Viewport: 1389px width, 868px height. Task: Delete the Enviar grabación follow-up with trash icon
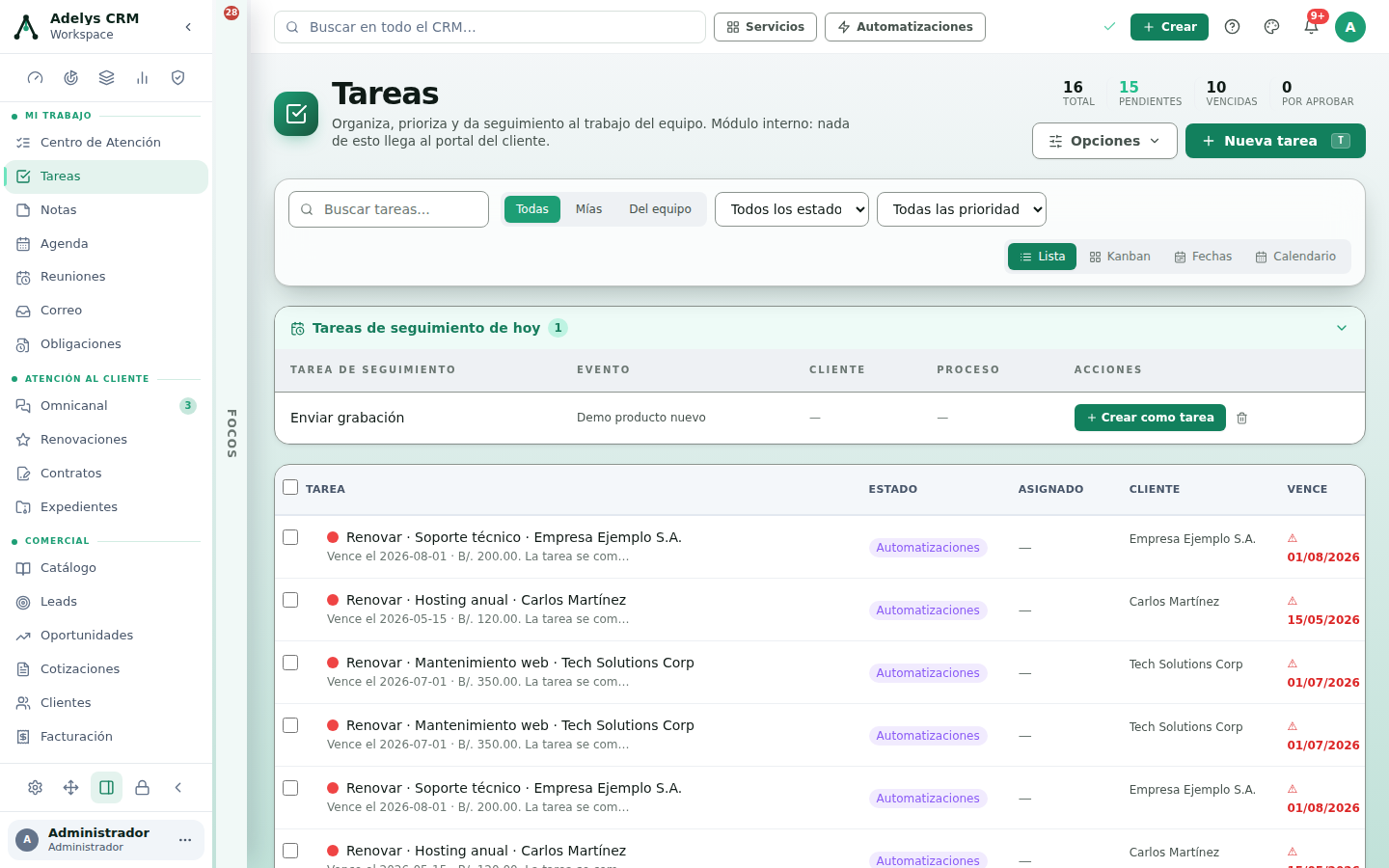[x=1242, y=418]
